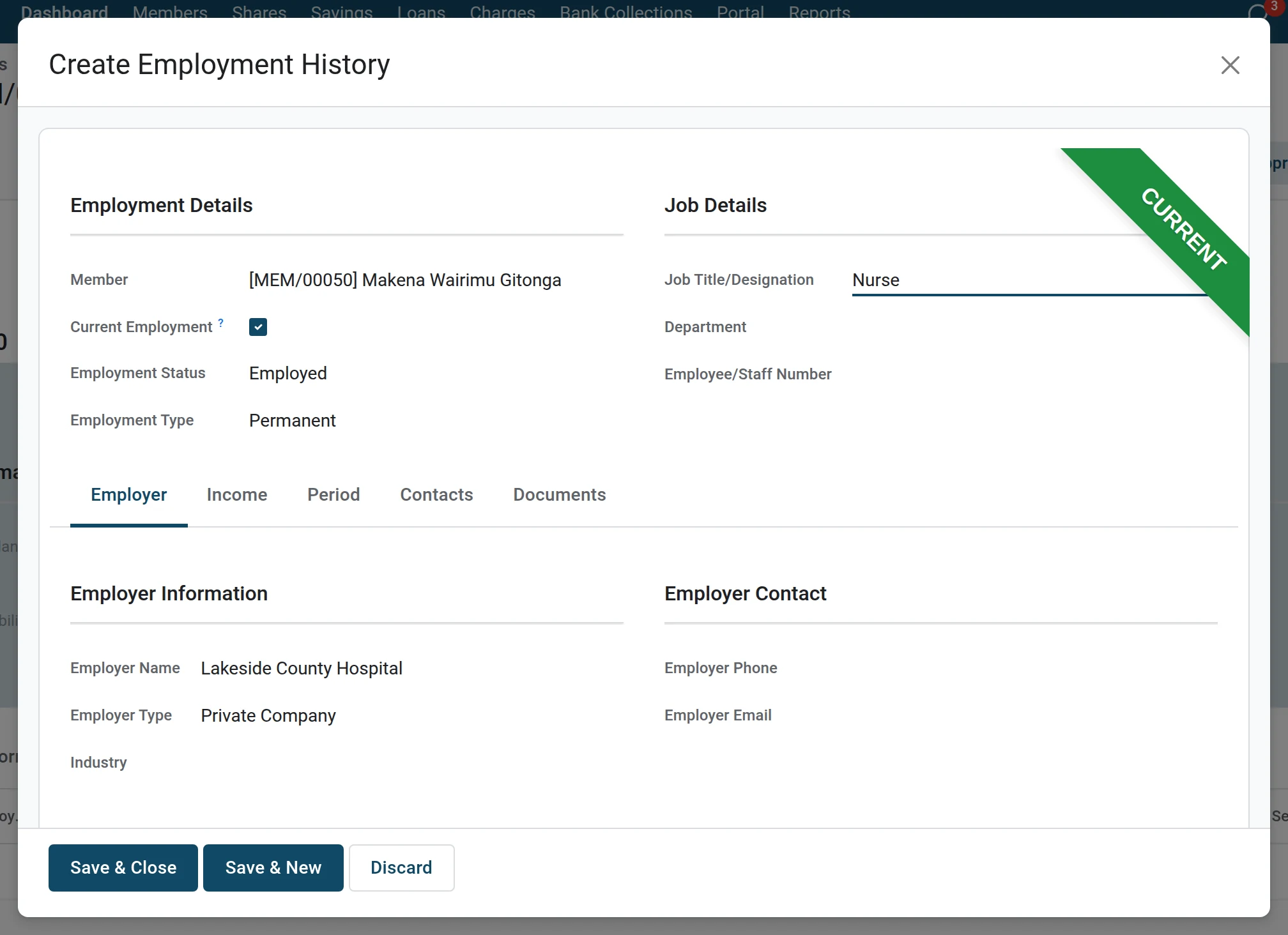Screen dimensions: 1288x935
Task: Open the Members menu
Action: 170,11
